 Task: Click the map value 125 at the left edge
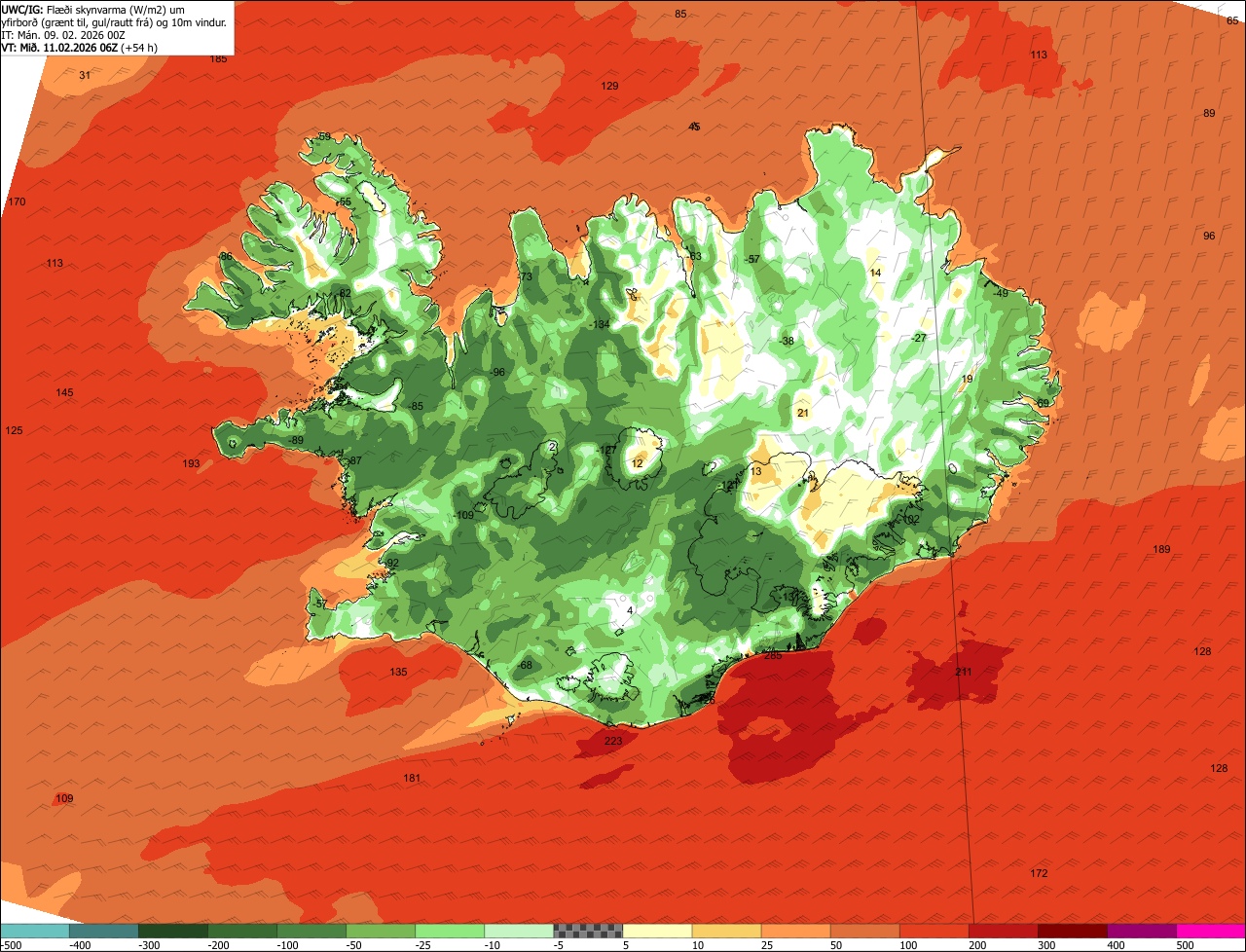click(14, 431)
